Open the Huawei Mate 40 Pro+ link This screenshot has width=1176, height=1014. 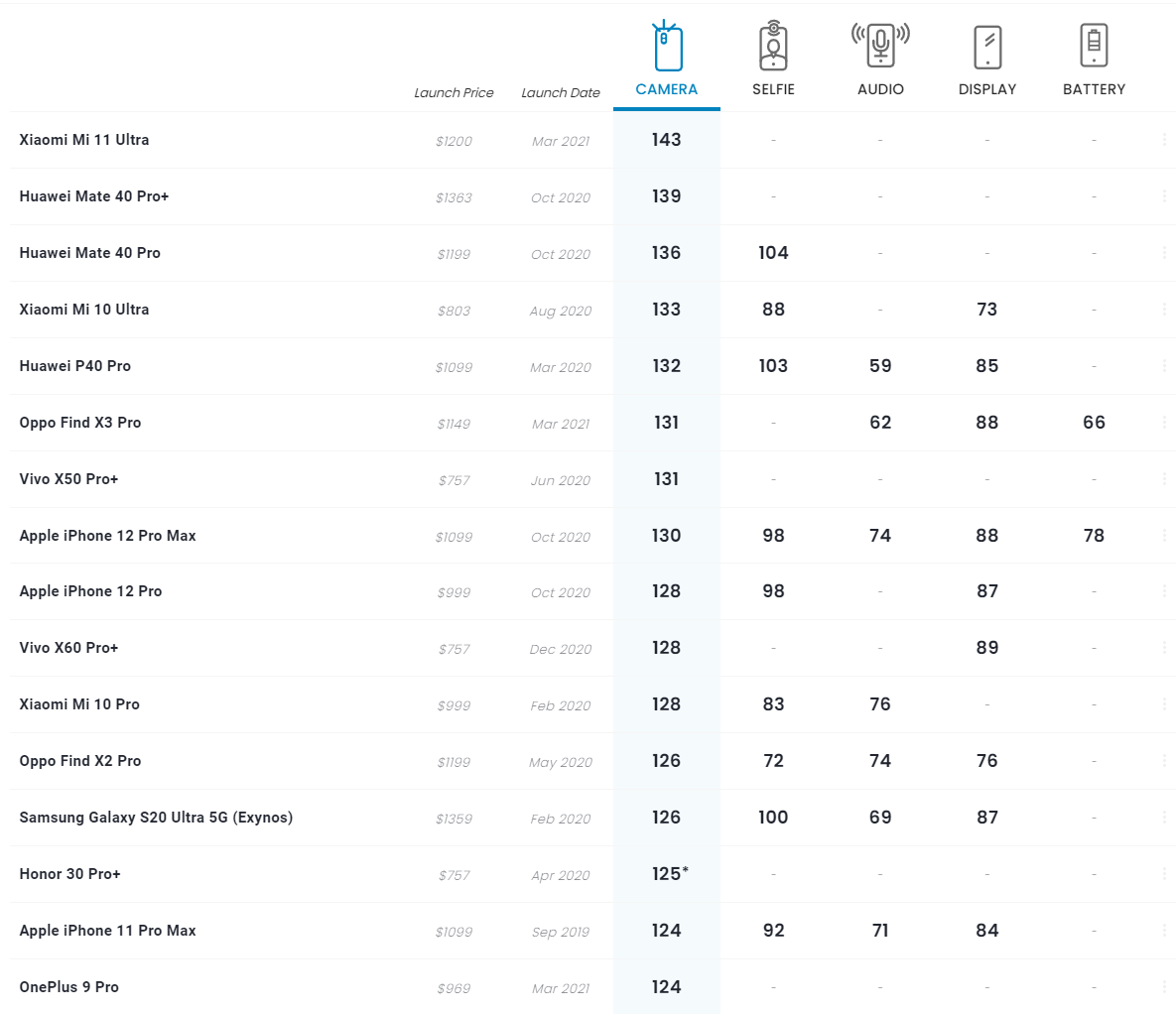(94, 196)
